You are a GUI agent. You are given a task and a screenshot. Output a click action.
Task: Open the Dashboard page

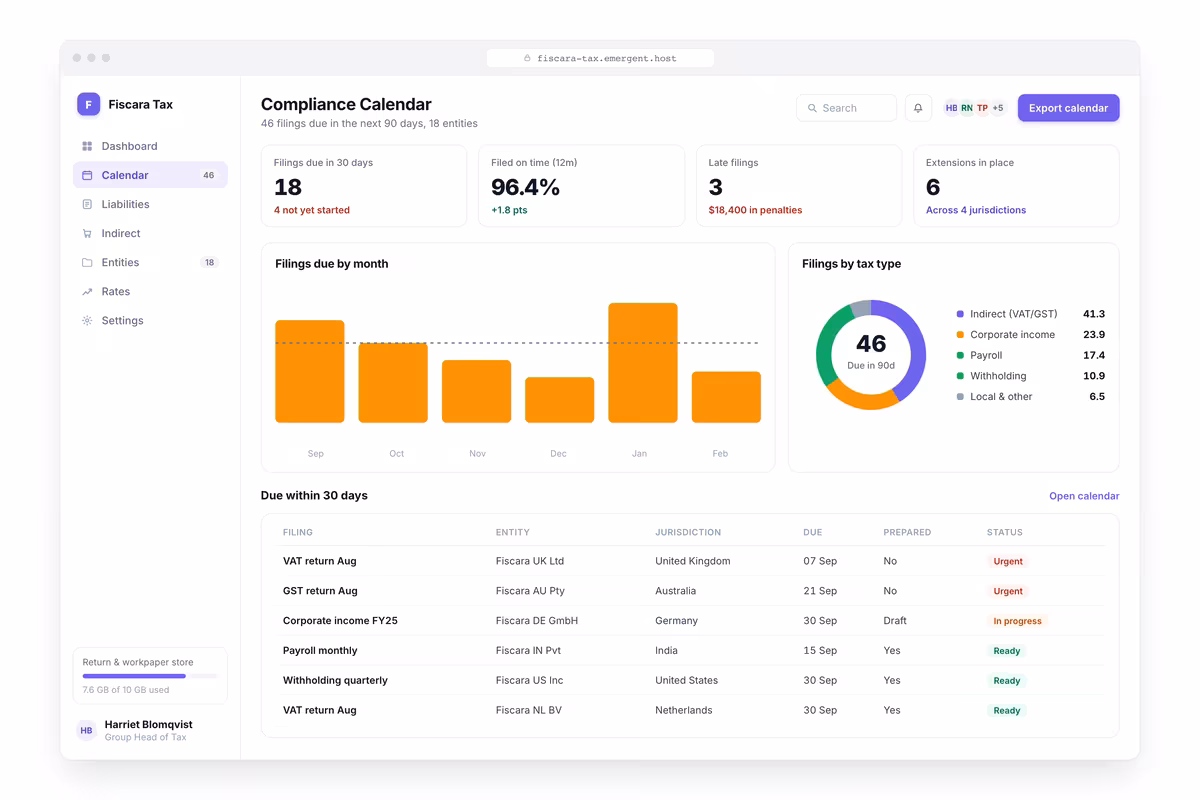[150, 146]
